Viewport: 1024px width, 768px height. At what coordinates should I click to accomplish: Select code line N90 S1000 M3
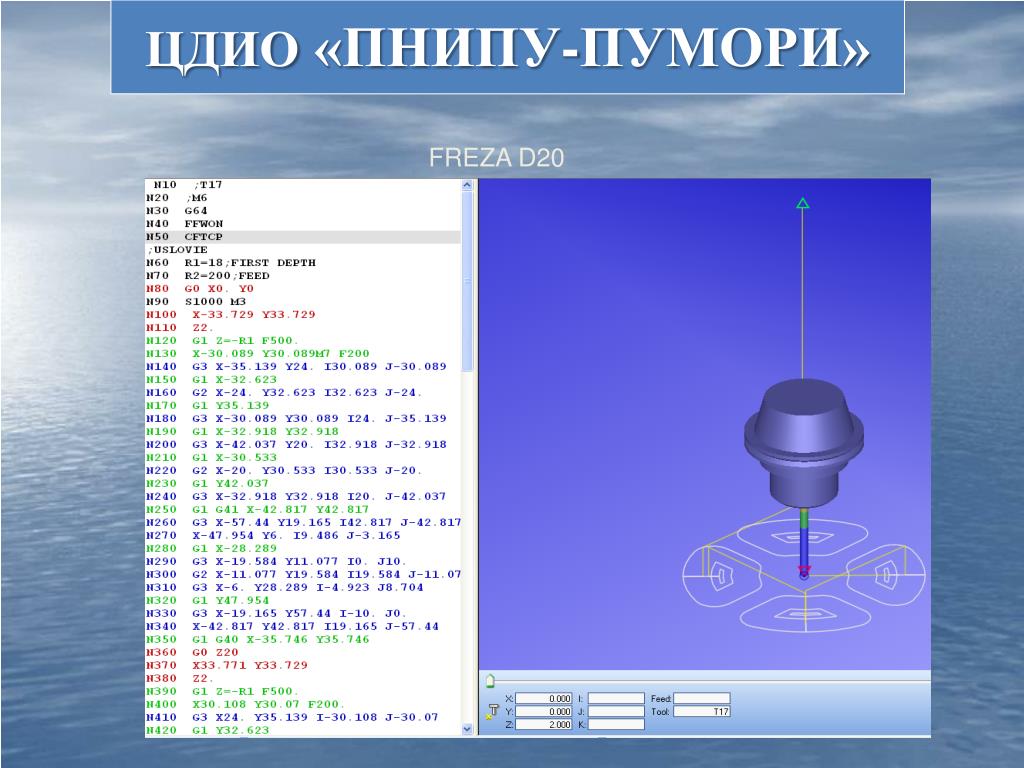(196, 302)
